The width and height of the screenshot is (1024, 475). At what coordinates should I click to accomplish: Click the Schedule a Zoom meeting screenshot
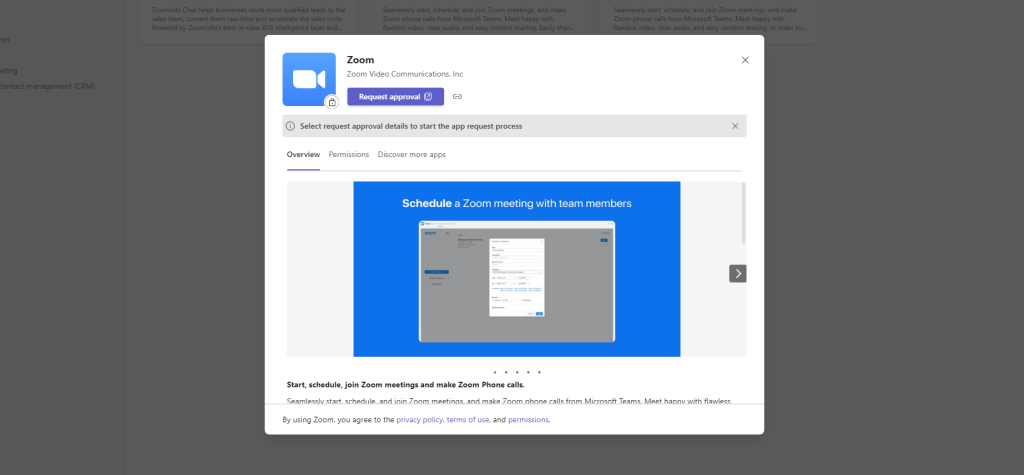point(516,268)
